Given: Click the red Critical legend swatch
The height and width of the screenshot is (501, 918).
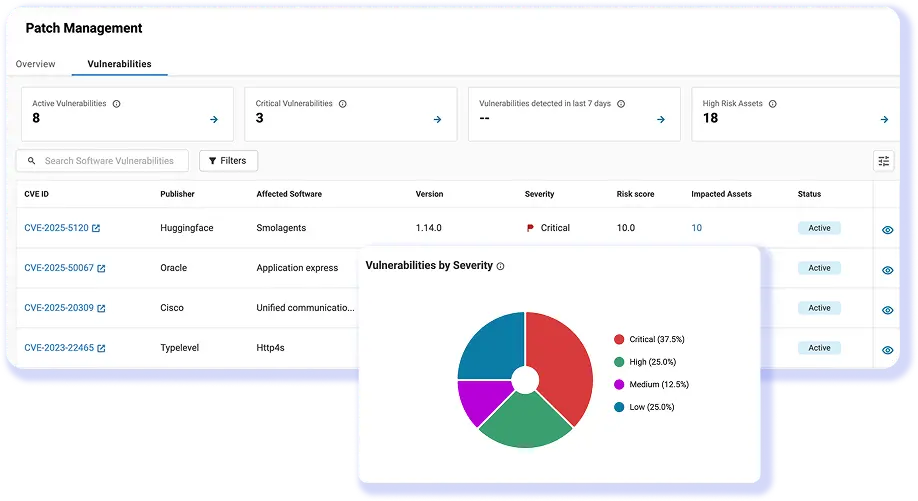Looking at the screenshot, I should pyautogui.click(x=619, y=340).
